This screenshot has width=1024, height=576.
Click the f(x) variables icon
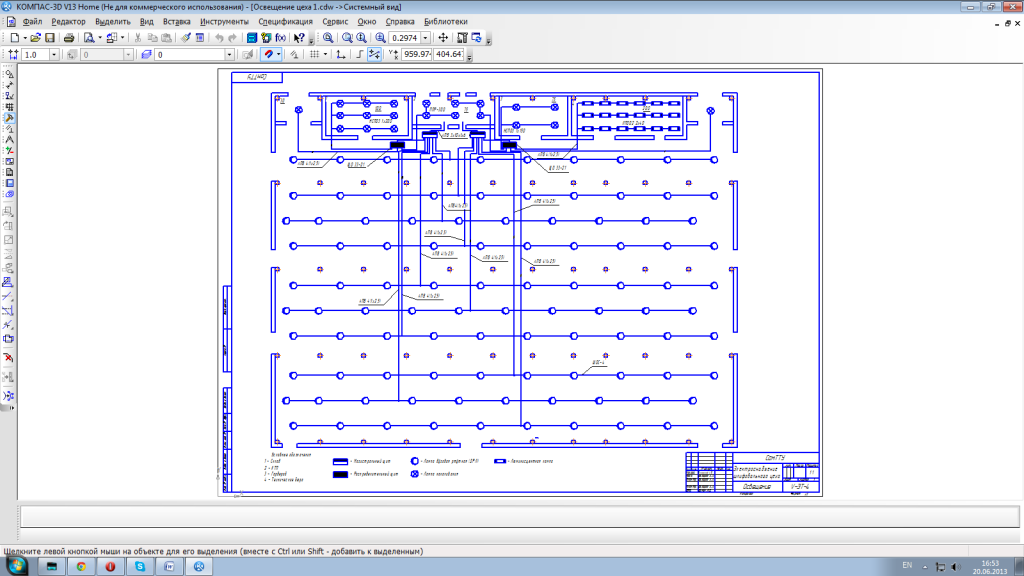click(280, 37)
